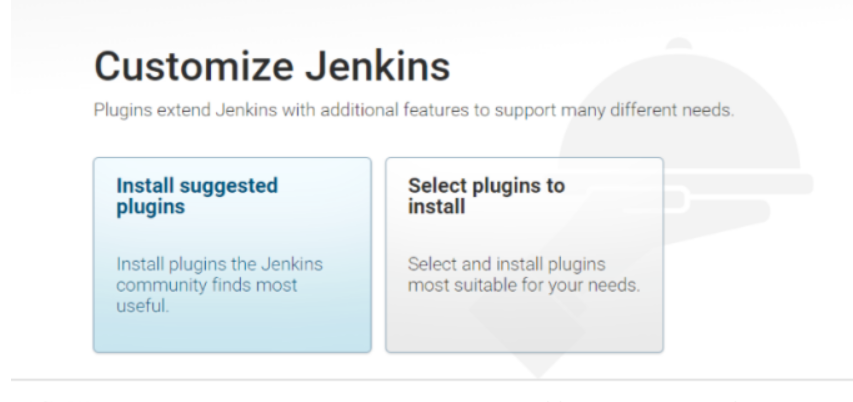
Task: Choose the Install suggested plugins option
Action: (232, 255)
